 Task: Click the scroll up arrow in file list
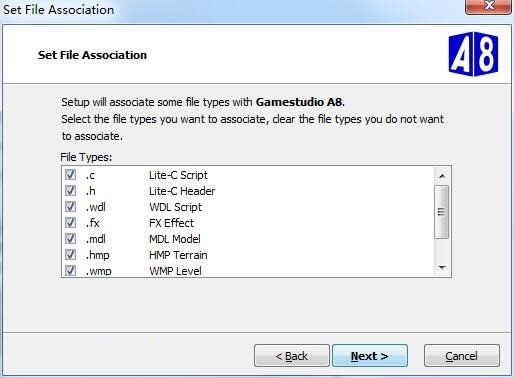tap(442, 176)
